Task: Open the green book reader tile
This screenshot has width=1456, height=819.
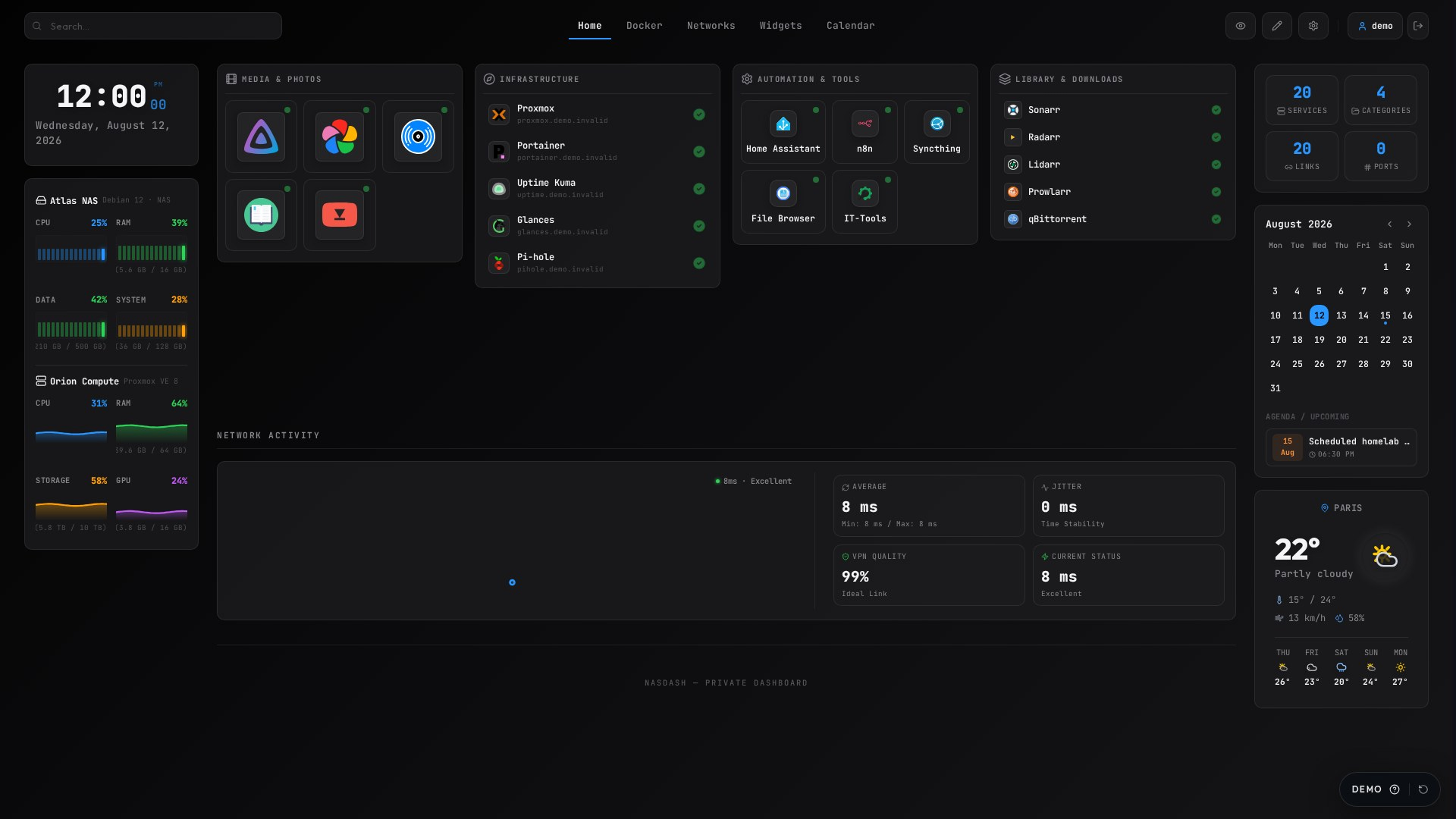Action: [x=261, y=215]
